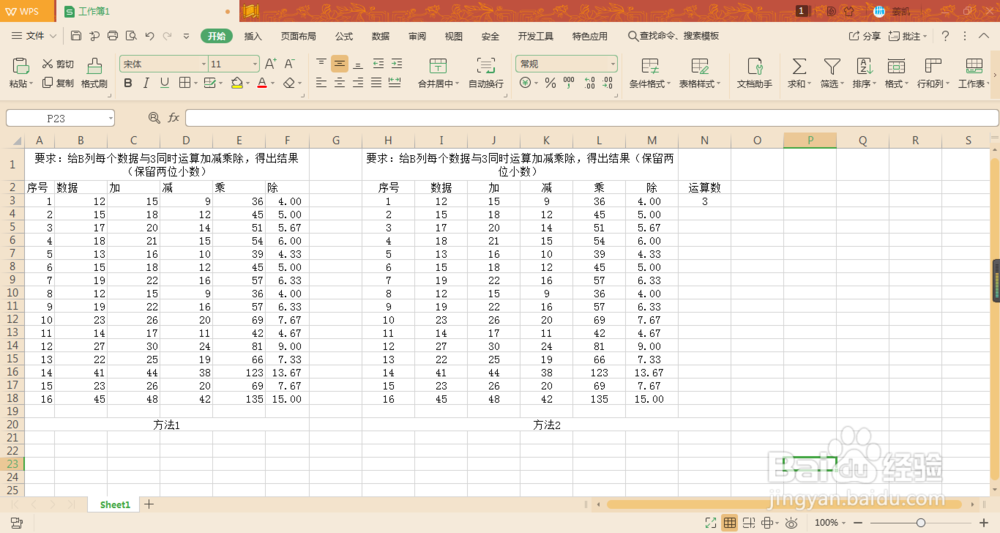Viewport: 1000px width, 533px height.
Task: Open Print Preview from quick toolbar
Action: click(131, 36)
